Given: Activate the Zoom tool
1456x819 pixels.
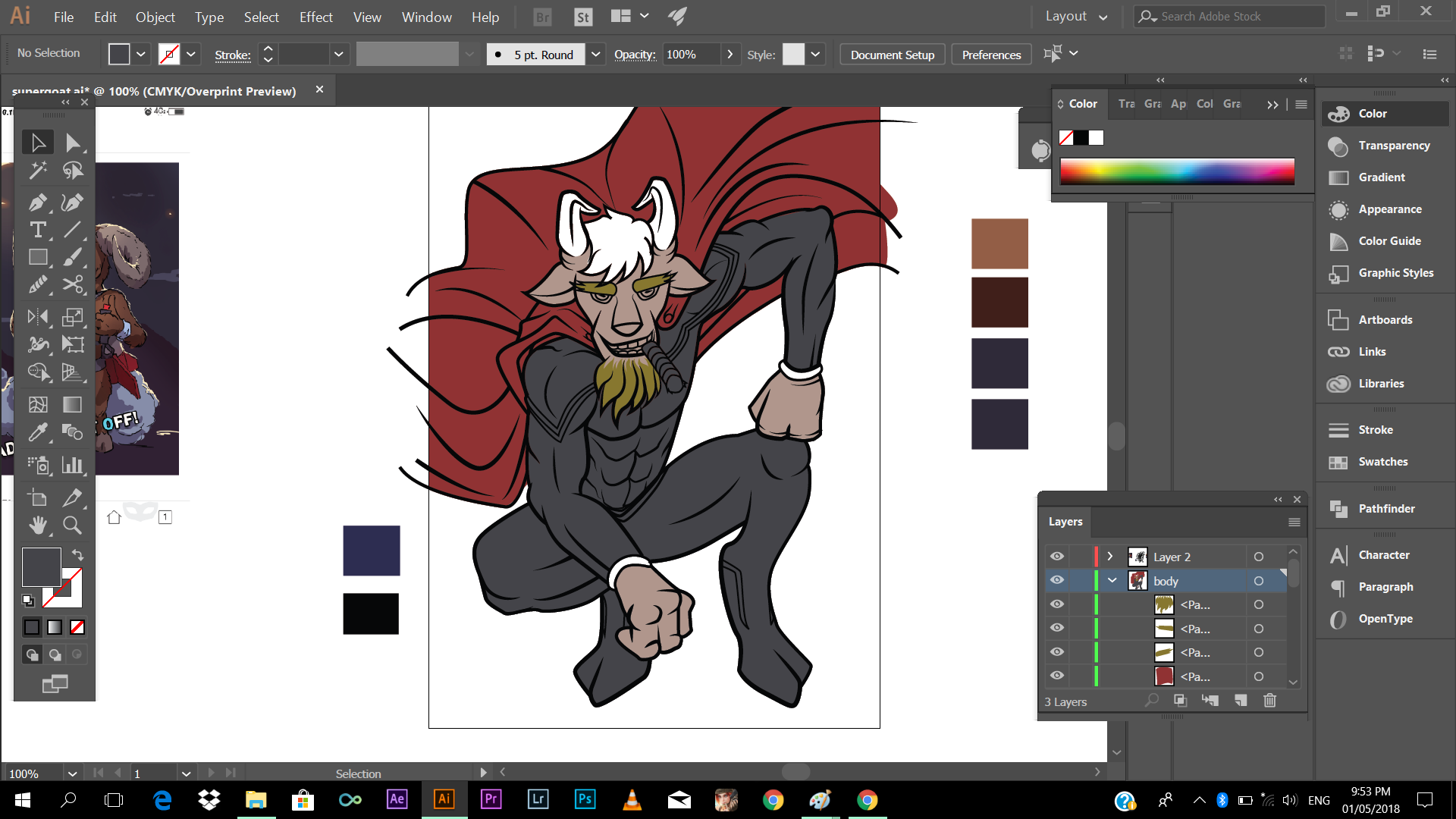Looking at the screenshot, I should coord(72,525).
